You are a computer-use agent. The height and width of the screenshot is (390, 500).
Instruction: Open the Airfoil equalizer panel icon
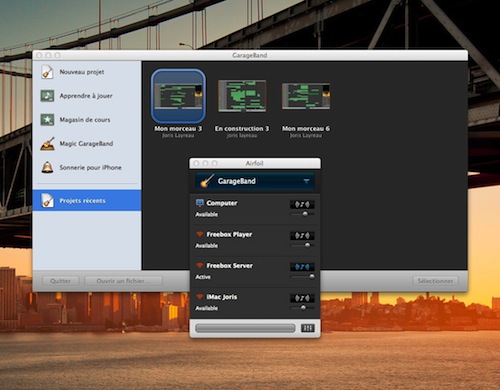click(x=308, y=328)
